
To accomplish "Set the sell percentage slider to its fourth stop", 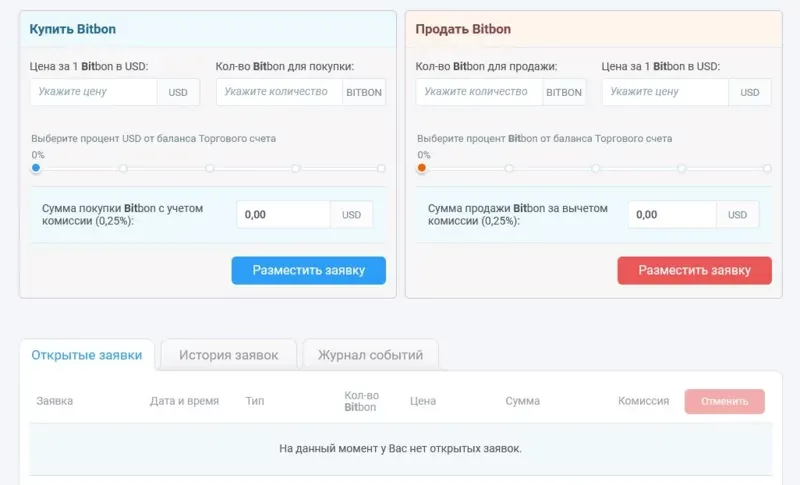I will pos(681,168).
